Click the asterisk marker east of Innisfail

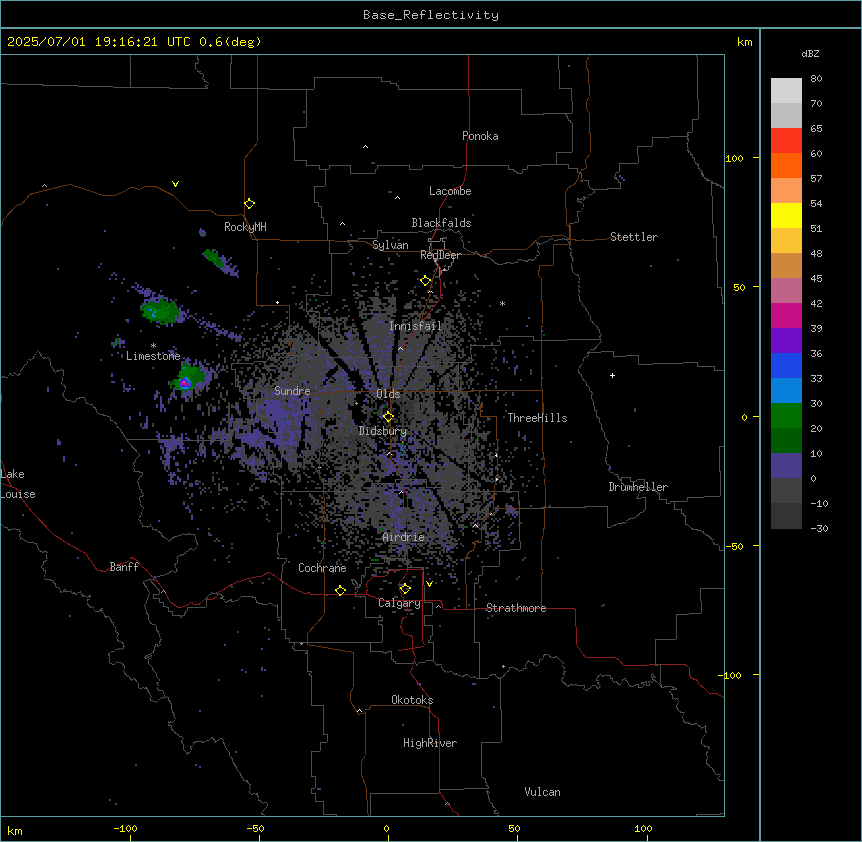(502, 303)
